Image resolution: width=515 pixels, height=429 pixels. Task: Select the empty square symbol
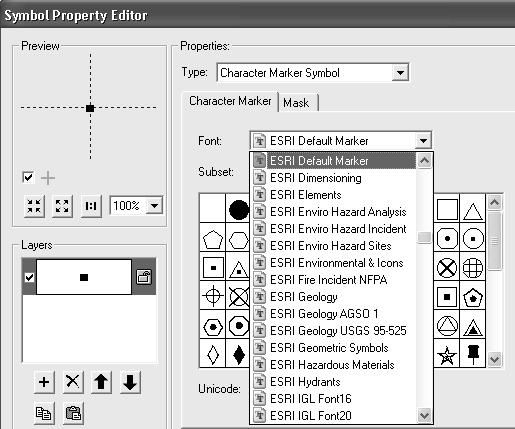point(447,209)
